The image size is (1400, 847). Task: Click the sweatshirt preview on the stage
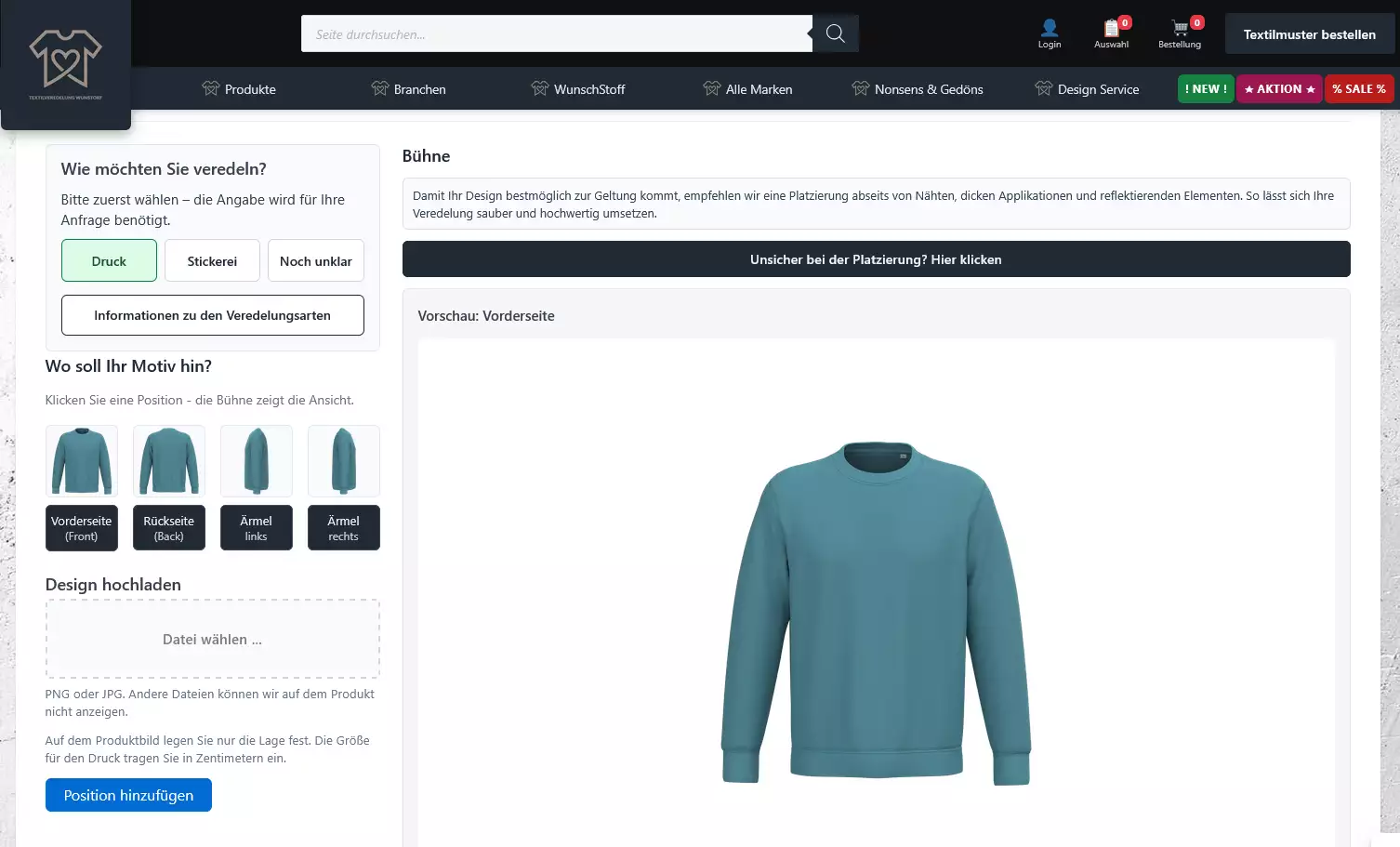coord(876,614)
